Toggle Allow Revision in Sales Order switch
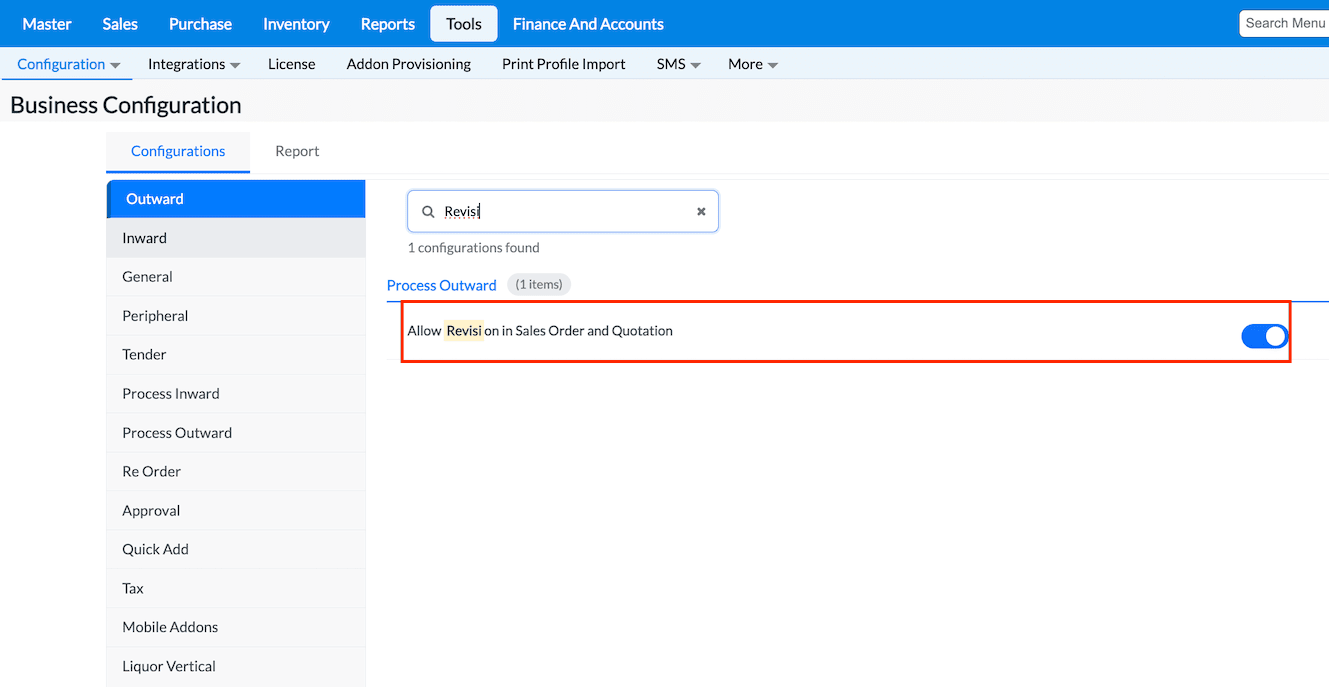Viewport: 1329px width, 687px height. tap(1264, 337)
